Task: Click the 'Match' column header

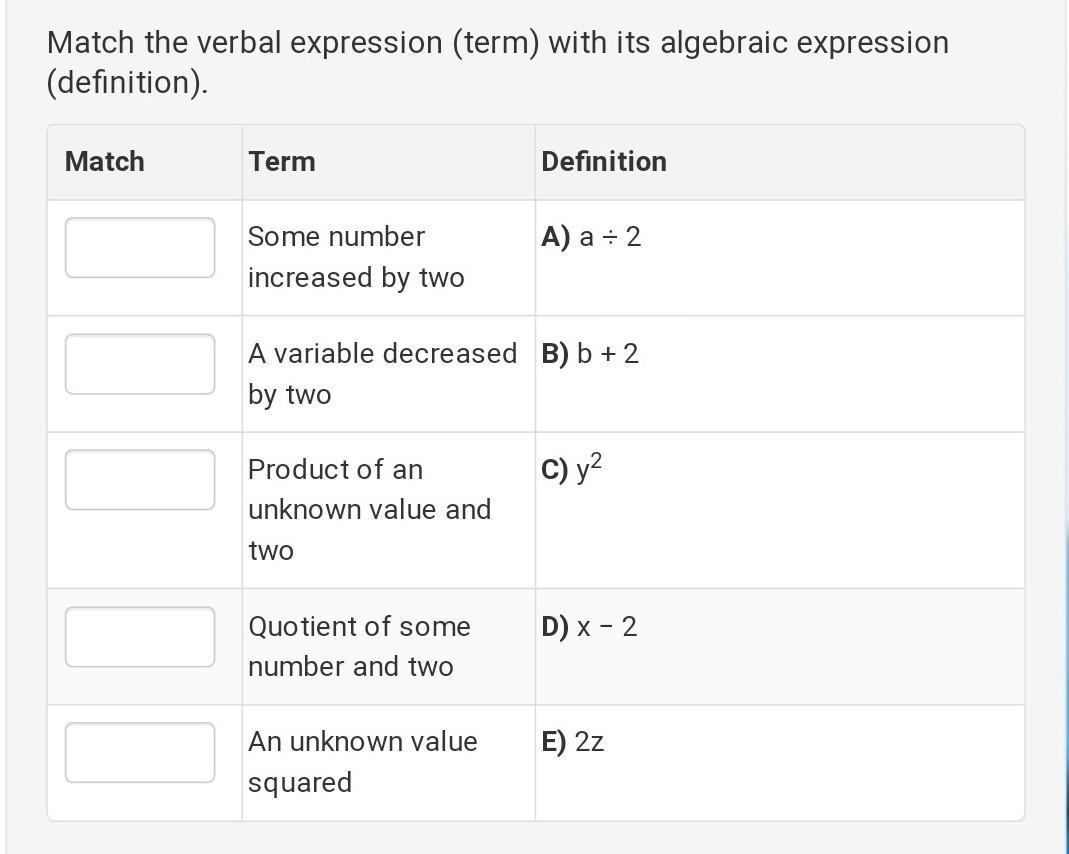Action: click(x=104, y=162)
